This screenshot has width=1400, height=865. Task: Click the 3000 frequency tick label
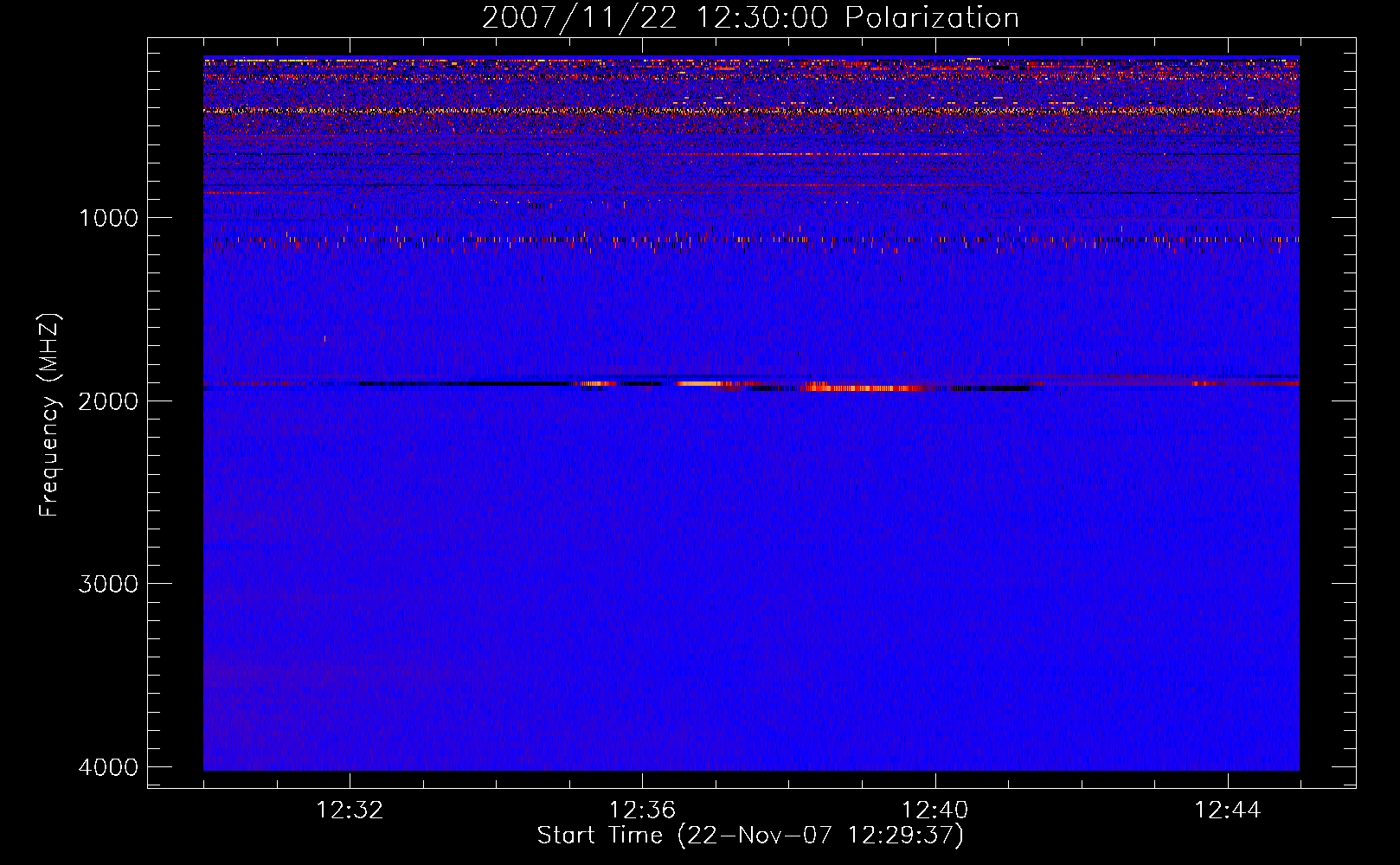tap(108, 584)
